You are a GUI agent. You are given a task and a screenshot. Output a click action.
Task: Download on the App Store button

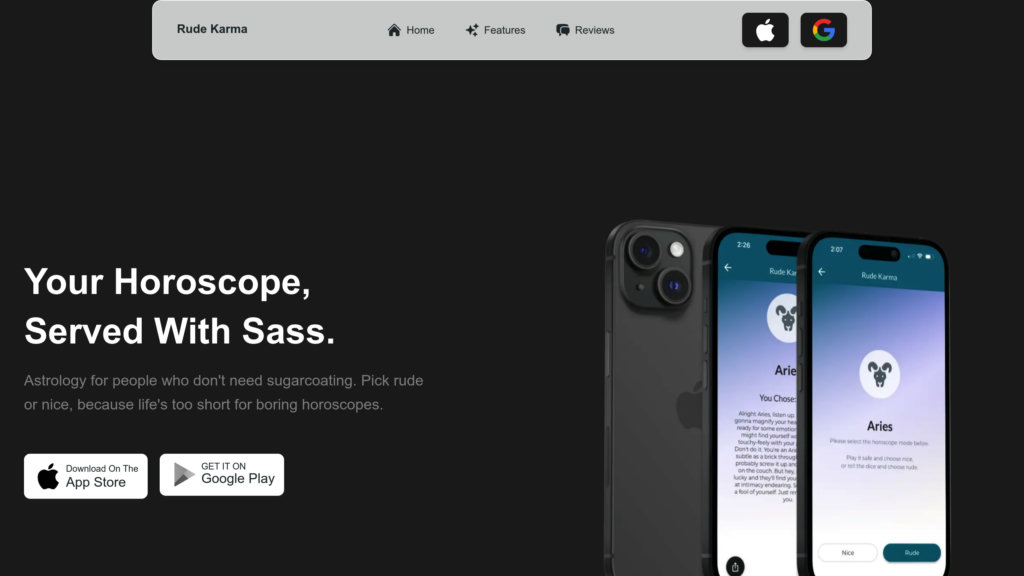pos(86,476)
